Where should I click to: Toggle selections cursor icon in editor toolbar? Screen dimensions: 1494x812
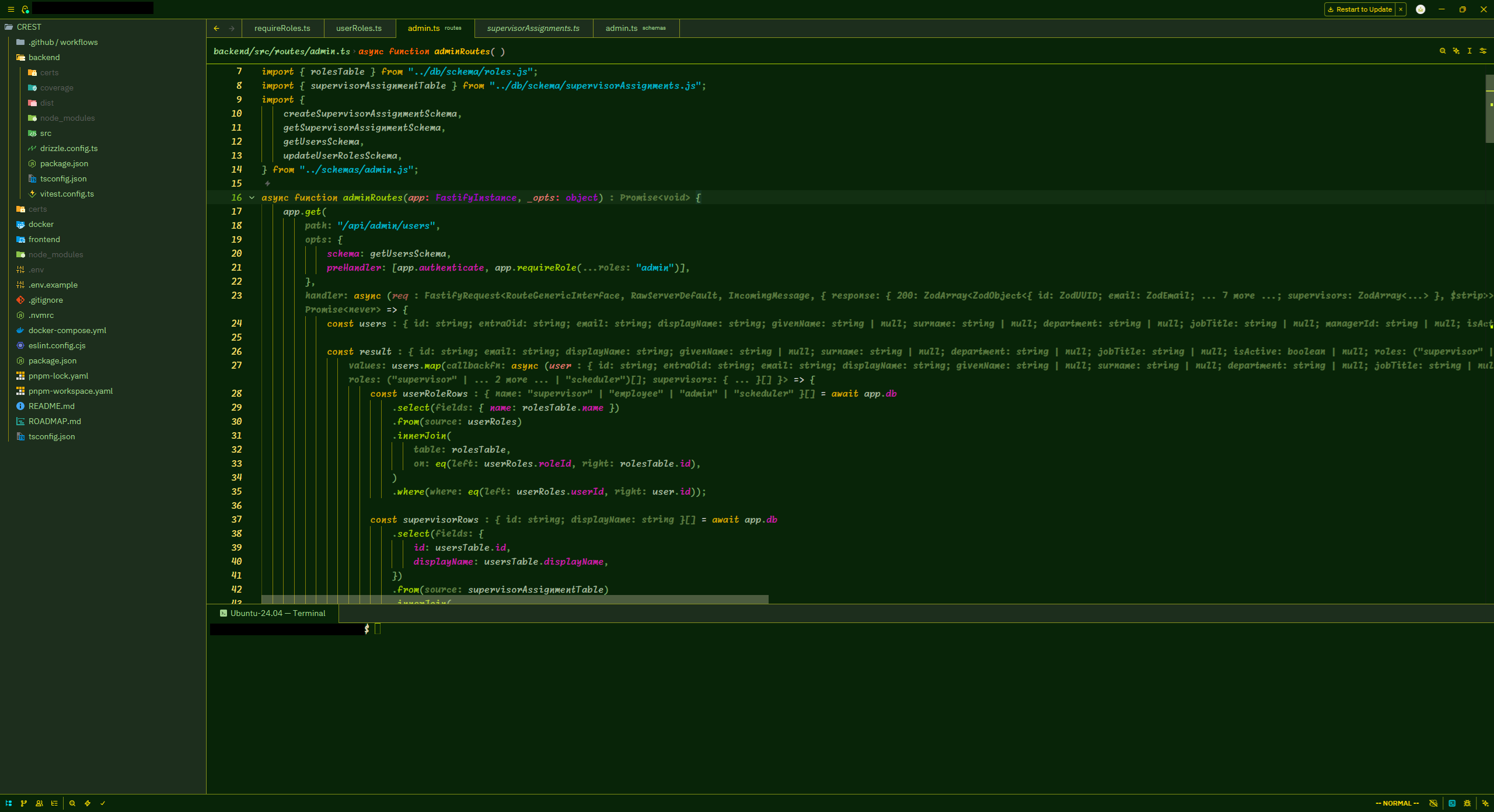click(1469, 51)
